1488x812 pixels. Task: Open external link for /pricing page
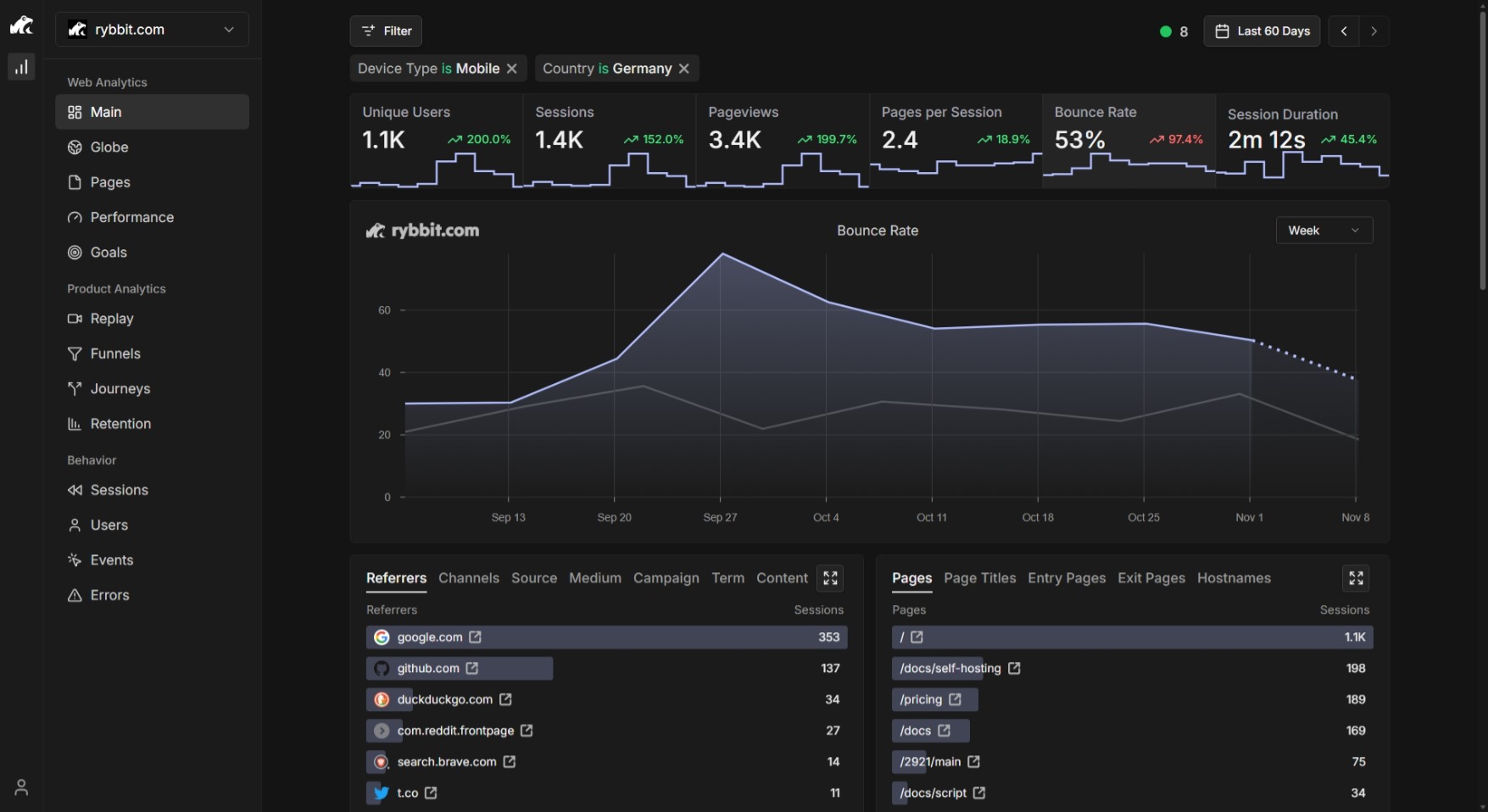pyautogui.click(x=956, y=699)
